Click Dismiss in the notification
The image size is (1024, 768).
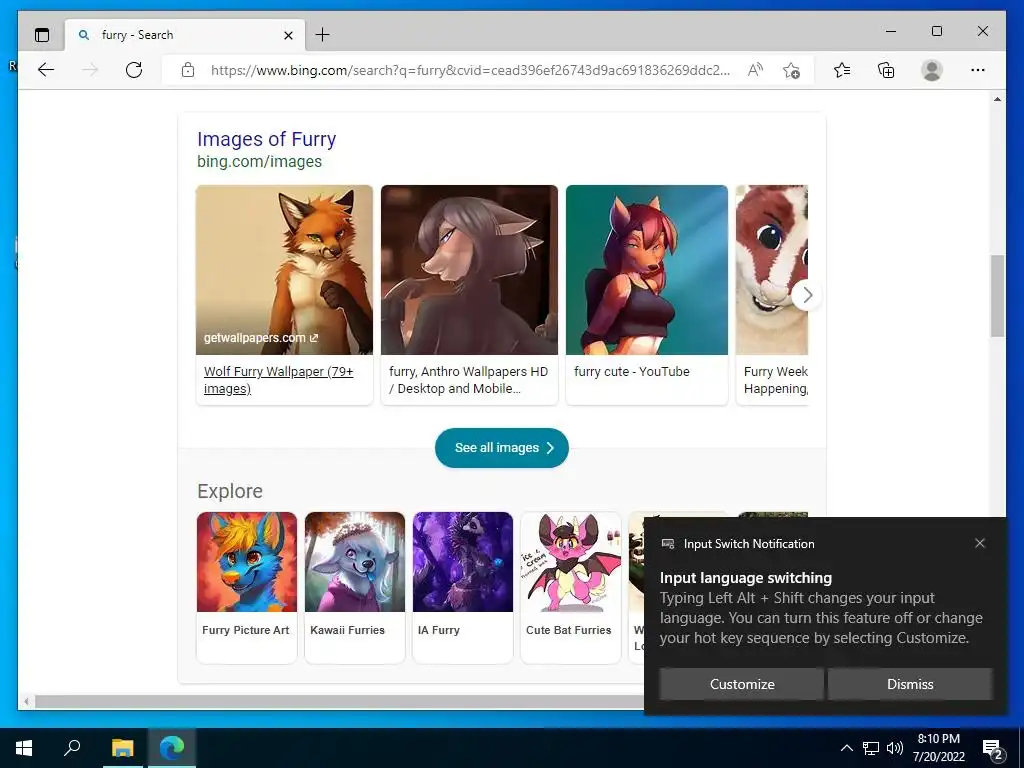pyautogui.click(x=910, y=684)
